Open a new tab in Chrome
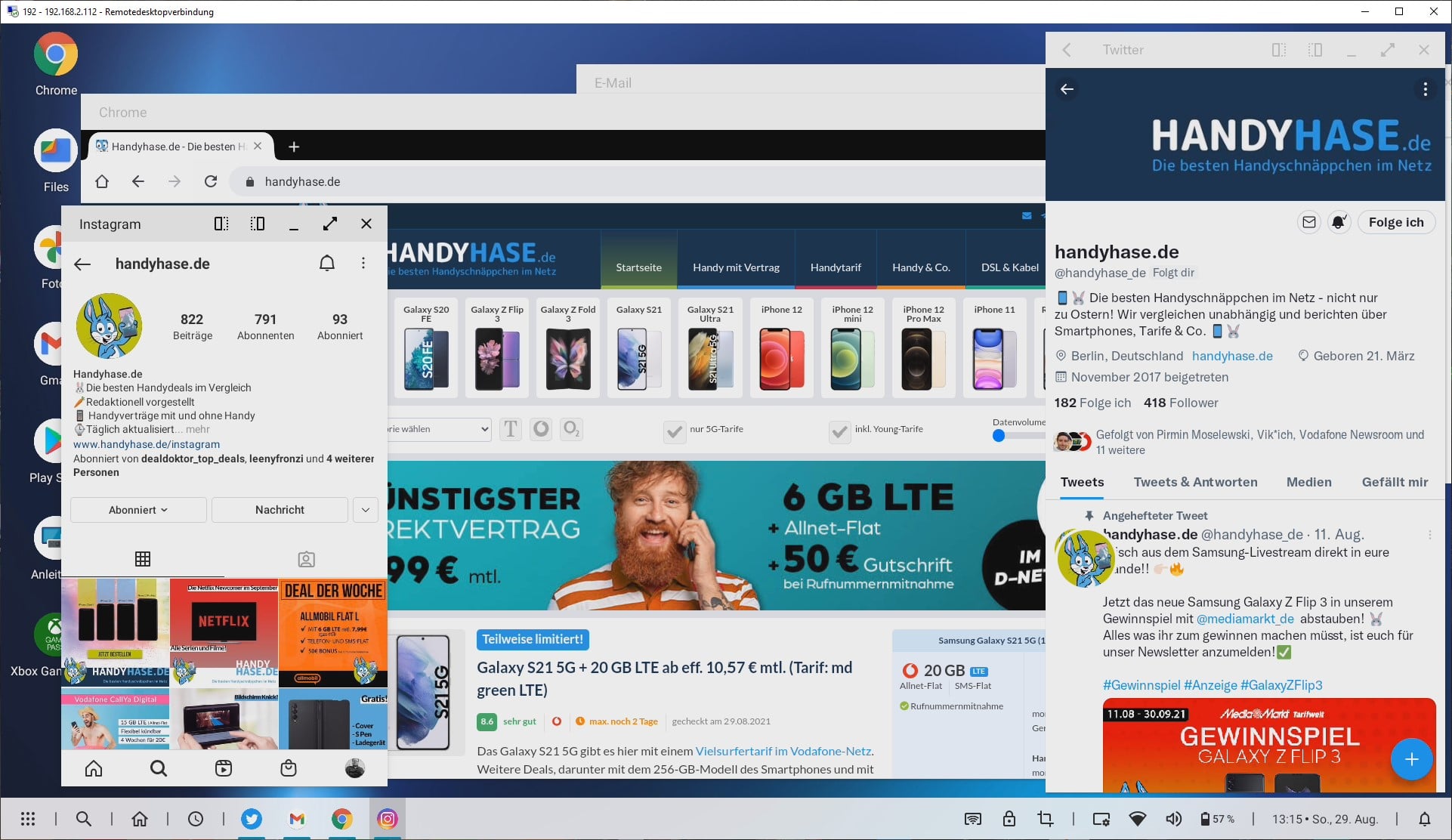Screen dimensions: 1452x840 click(294, 147)
